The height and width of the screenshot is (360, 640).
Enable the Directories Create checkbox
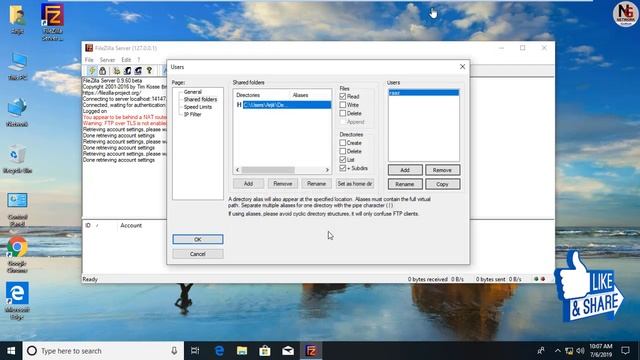pos(342,143)
